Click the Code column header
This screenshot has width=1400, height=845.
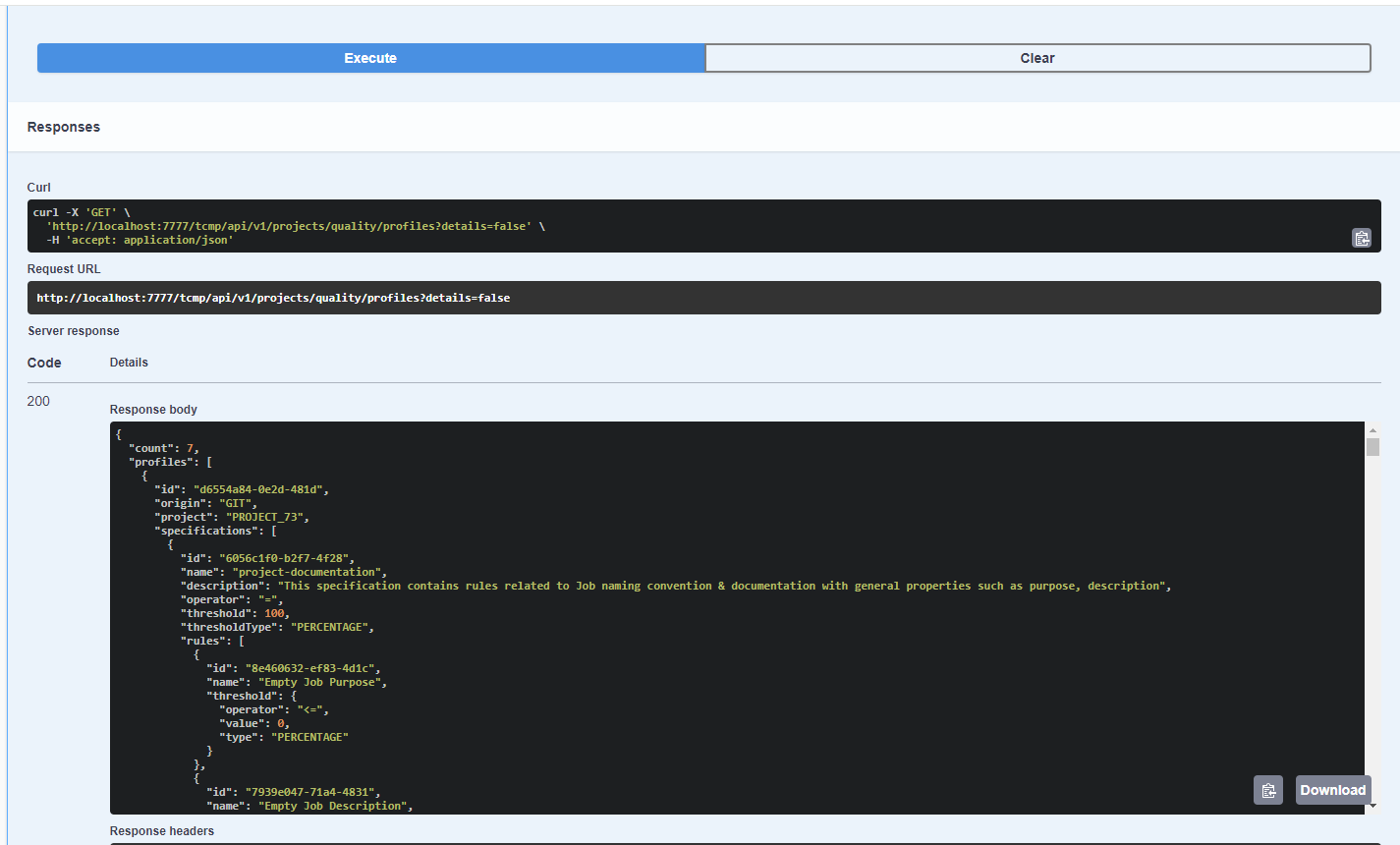43,362
